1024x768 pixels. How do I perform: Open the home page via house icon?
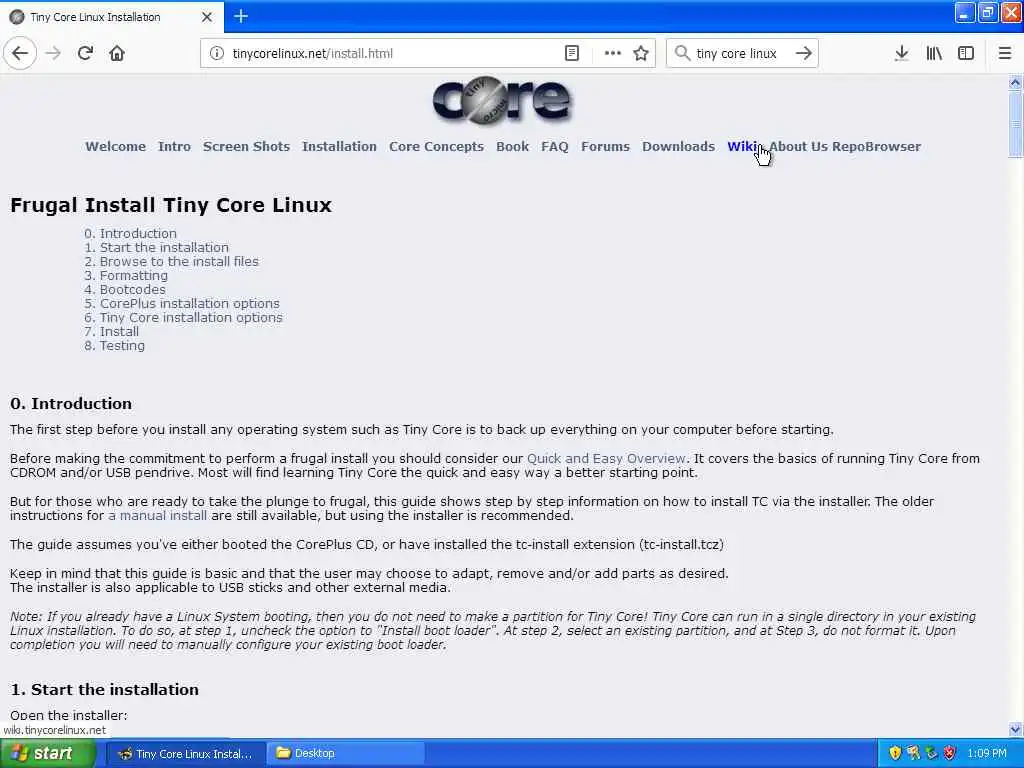117,54
